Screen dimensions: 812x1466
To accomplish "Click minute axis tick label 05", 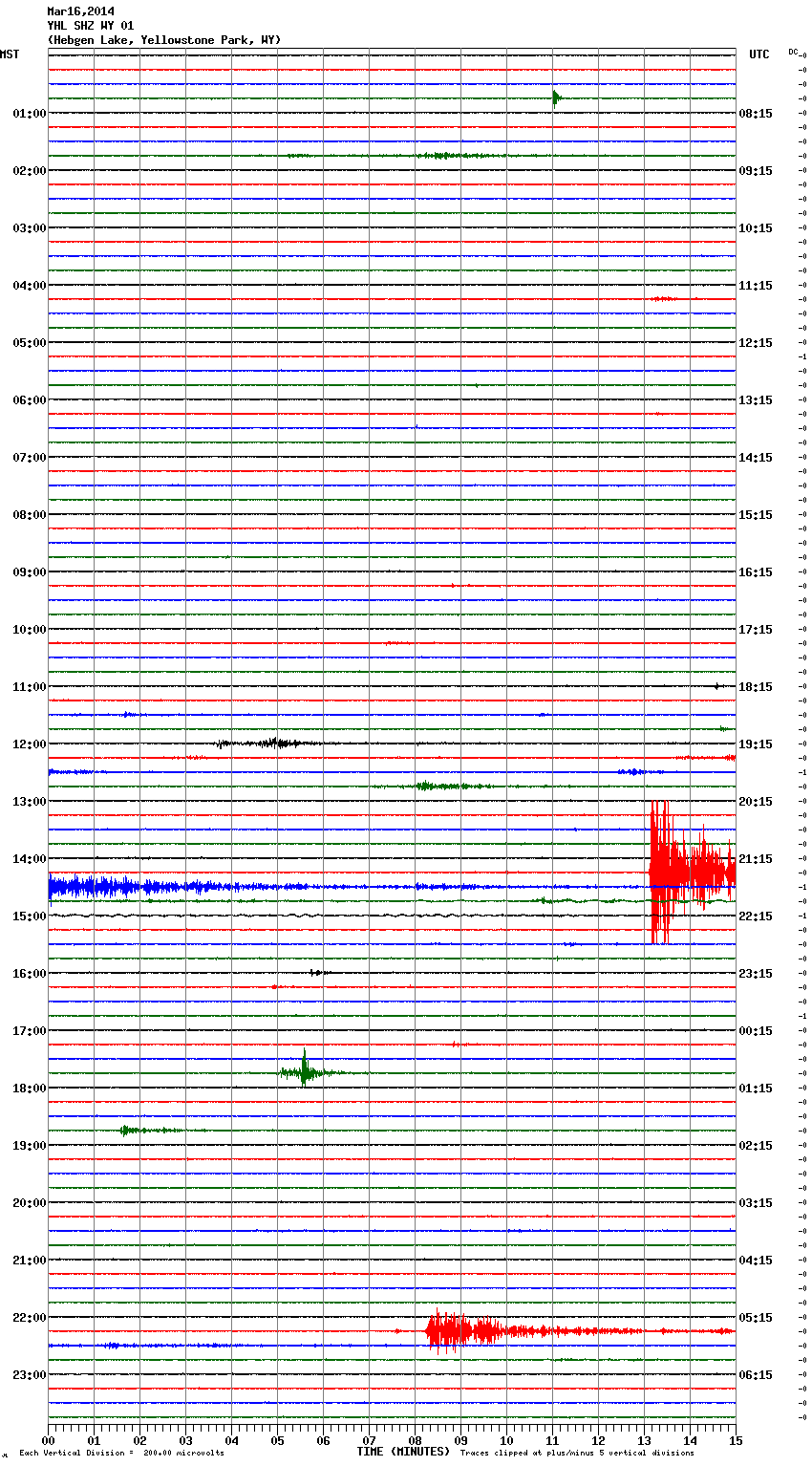I will tap(277, 1441).
